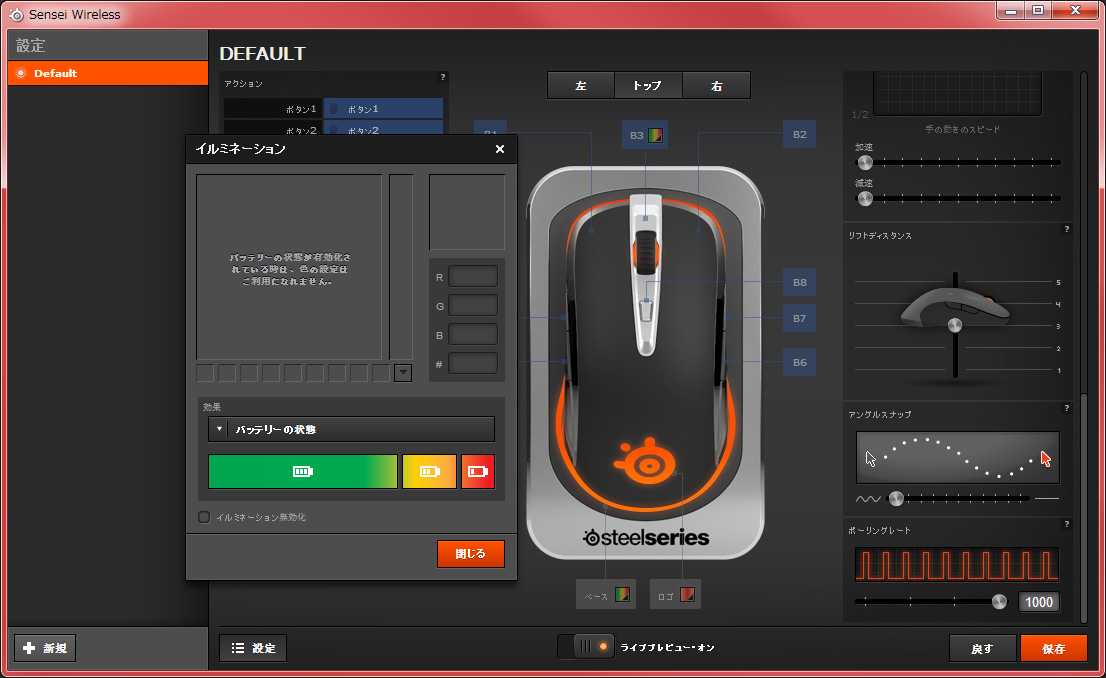
Task: Select the red low battery indicator
Action: (478, 471)
